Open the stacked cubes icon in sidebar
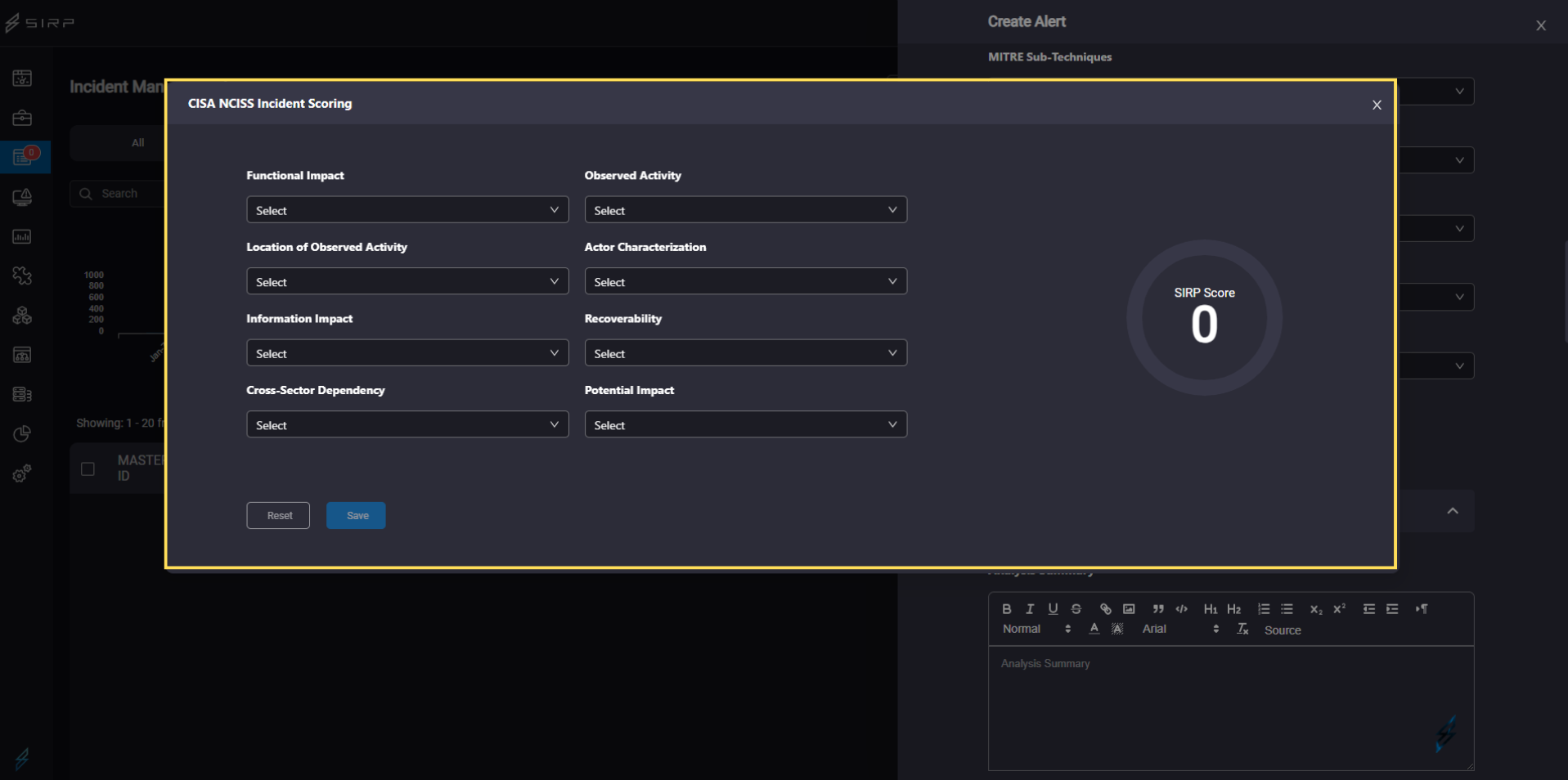Viewport: 1568px width, 780px height. click(x=22, y=316)
